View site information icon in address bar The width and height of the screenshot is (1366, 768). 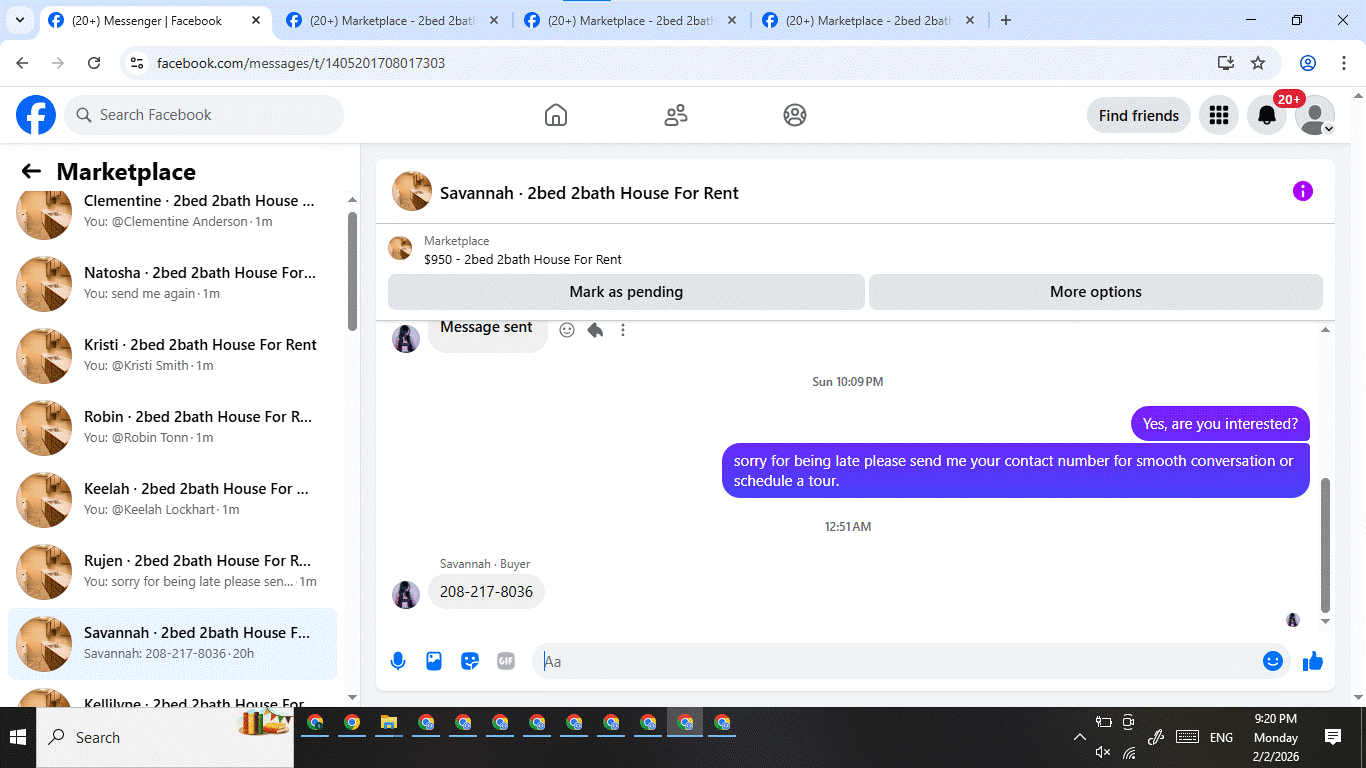[x=138, y=63]
